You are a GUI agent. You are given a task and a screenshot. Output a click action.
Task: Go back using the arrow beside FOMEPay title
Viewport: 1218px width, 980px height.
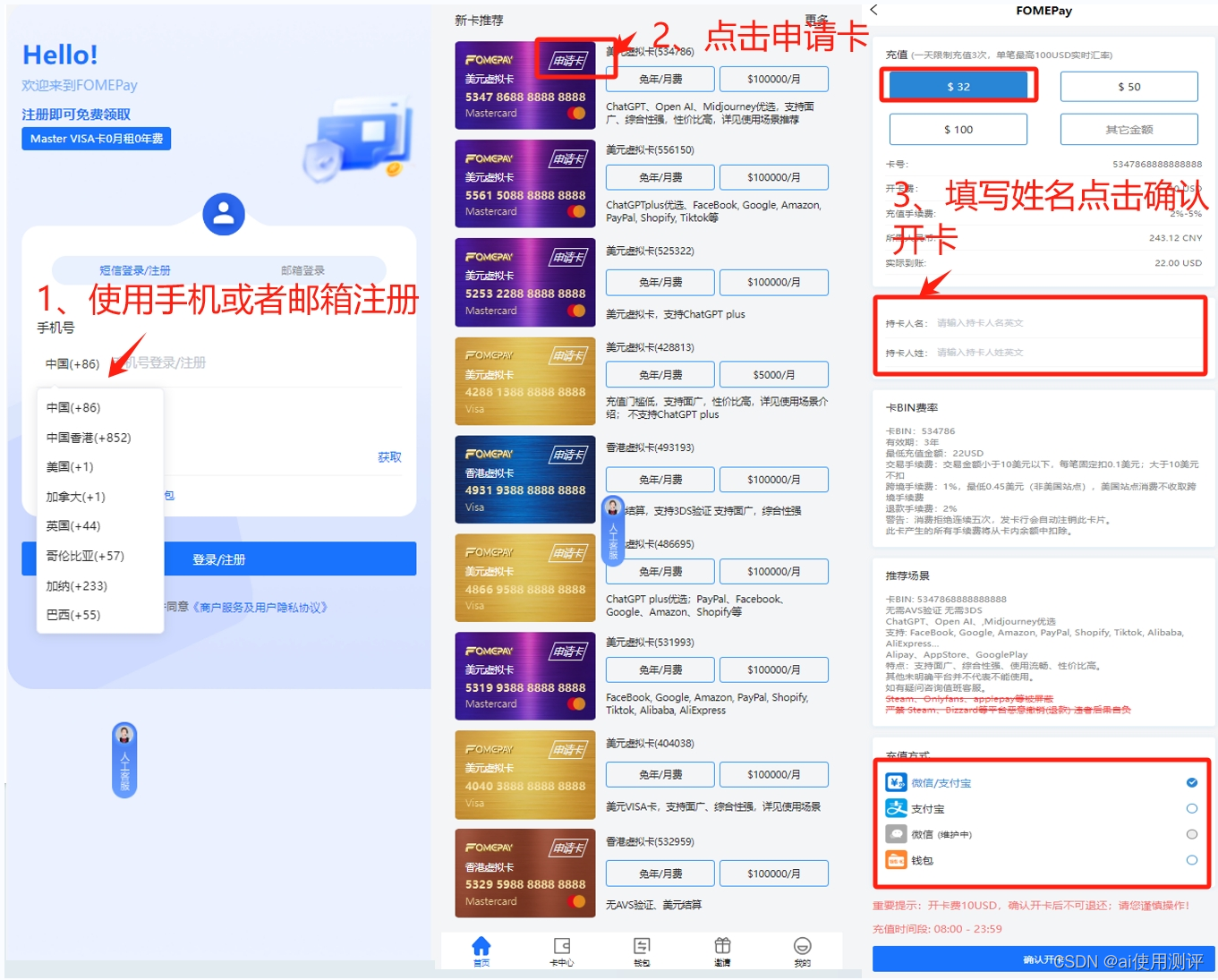tap(874, 10)
